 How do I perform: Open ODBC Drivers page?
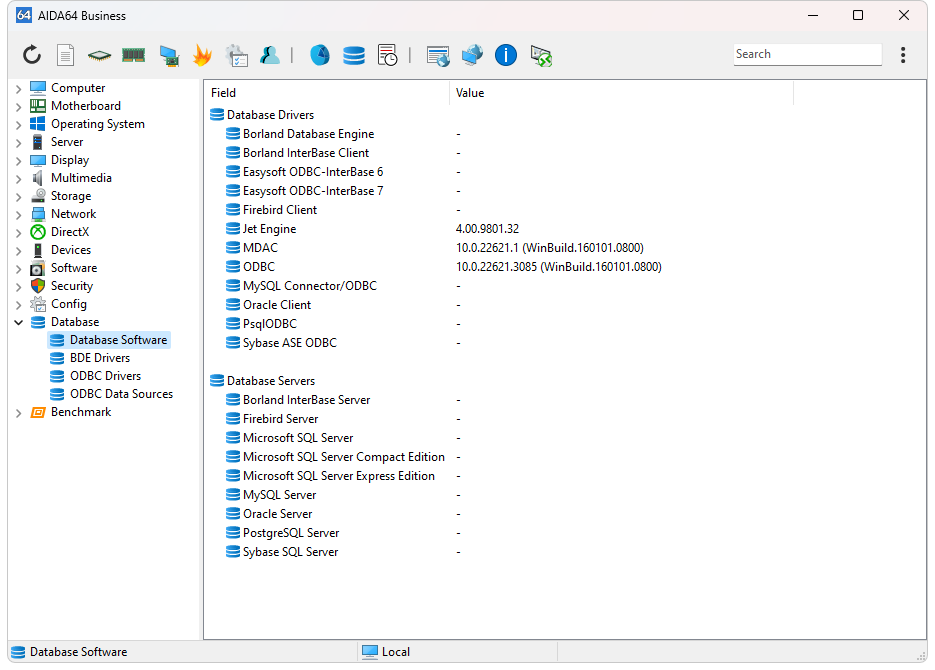coord(105,376)
